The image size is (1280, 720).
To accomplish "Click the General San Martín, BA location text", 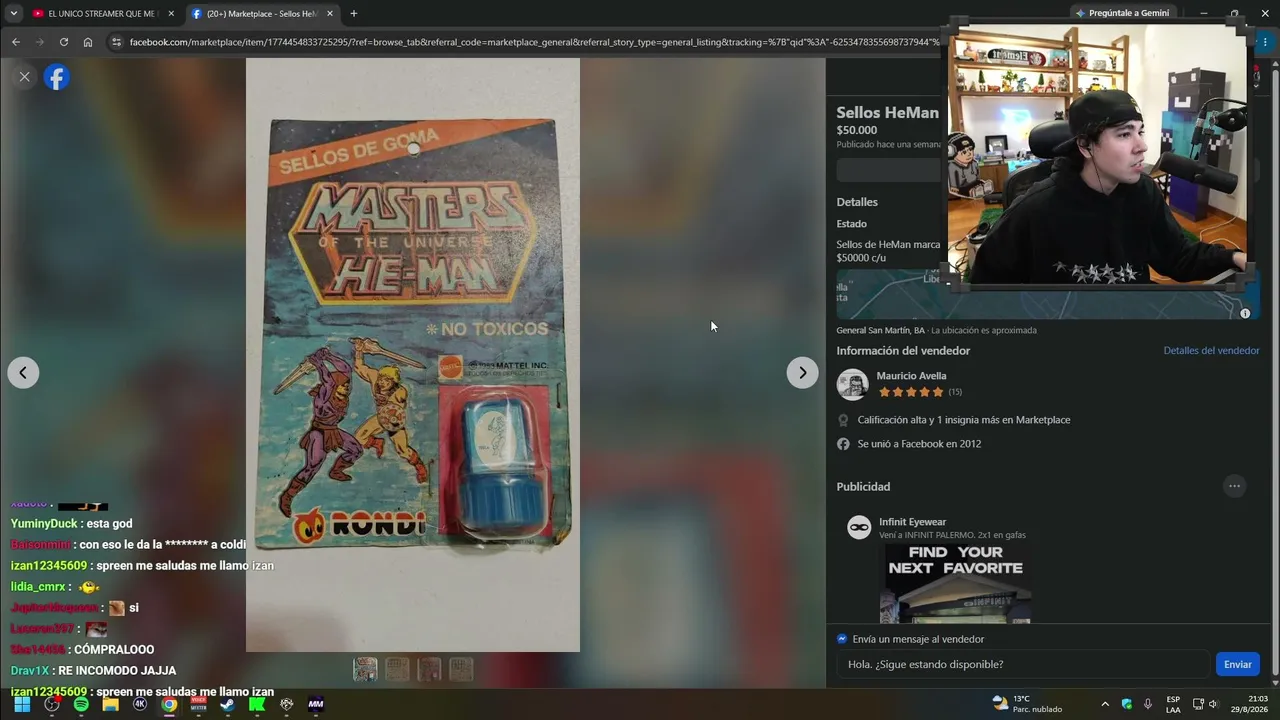I will (x=881, y=330).
